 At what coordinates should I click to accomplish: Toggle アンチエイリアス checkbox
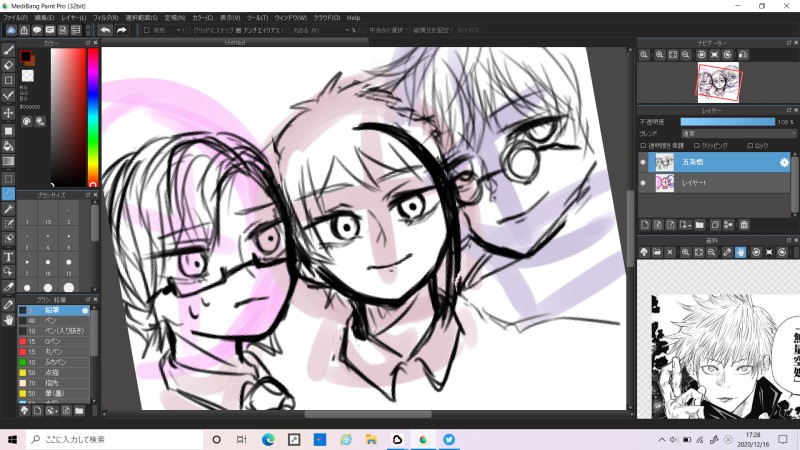click(238, 30)
